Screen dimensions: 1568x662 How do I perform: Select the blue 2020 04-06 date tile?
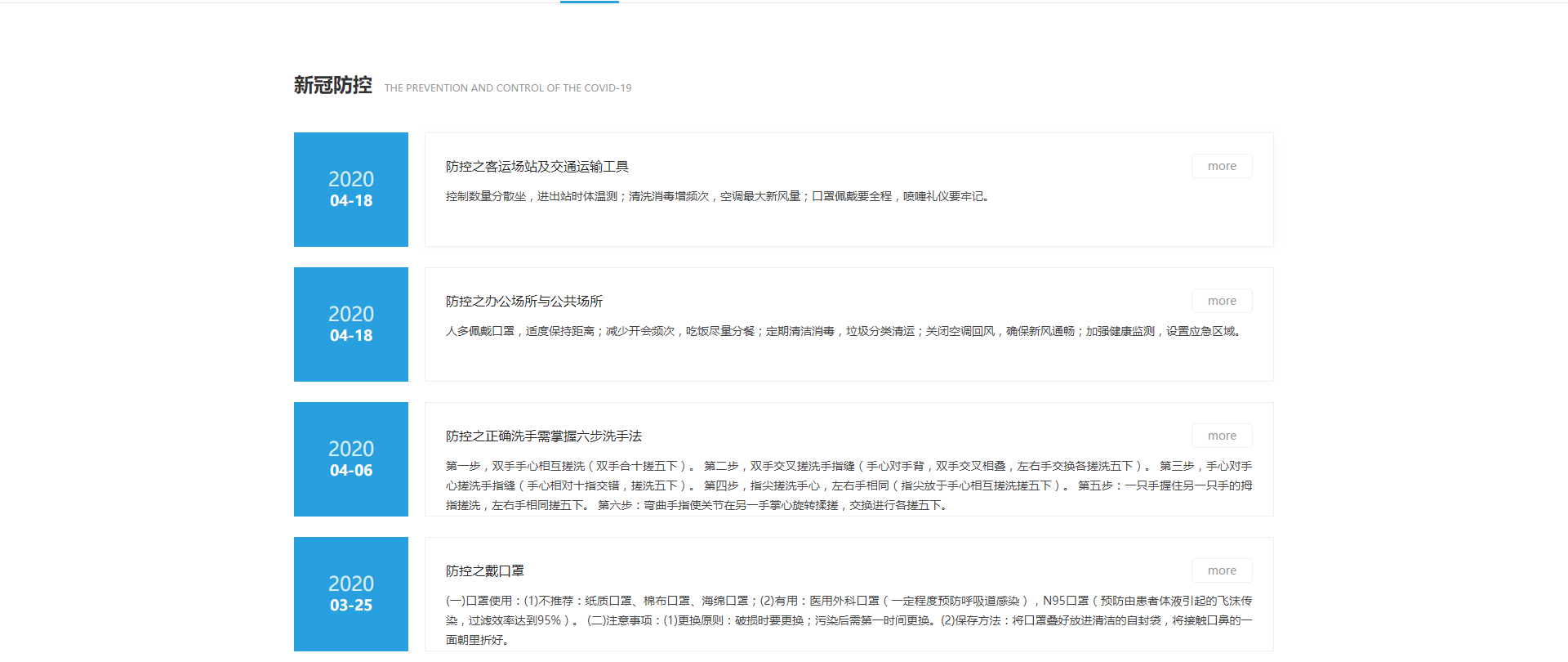coord(351,459)
